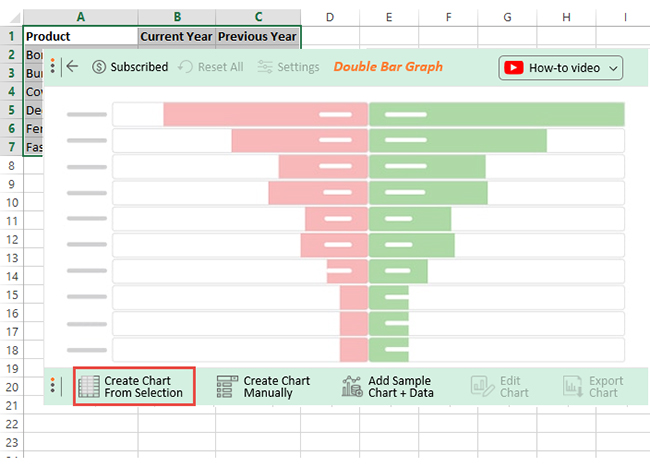
Task: Select column F header
Action: point(448,17)
